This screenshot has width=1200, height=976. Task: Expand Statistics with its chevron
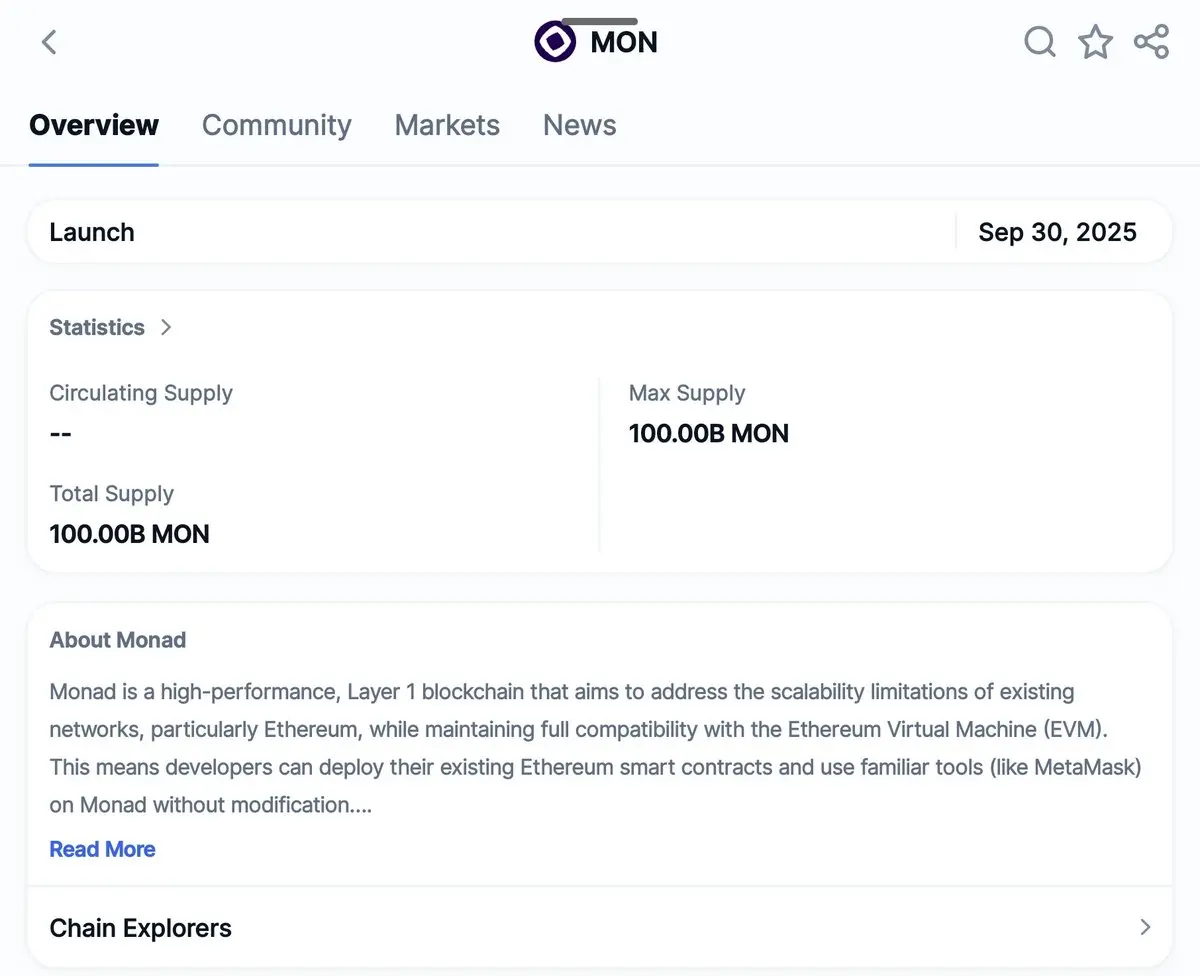click(x=166, y=327)
